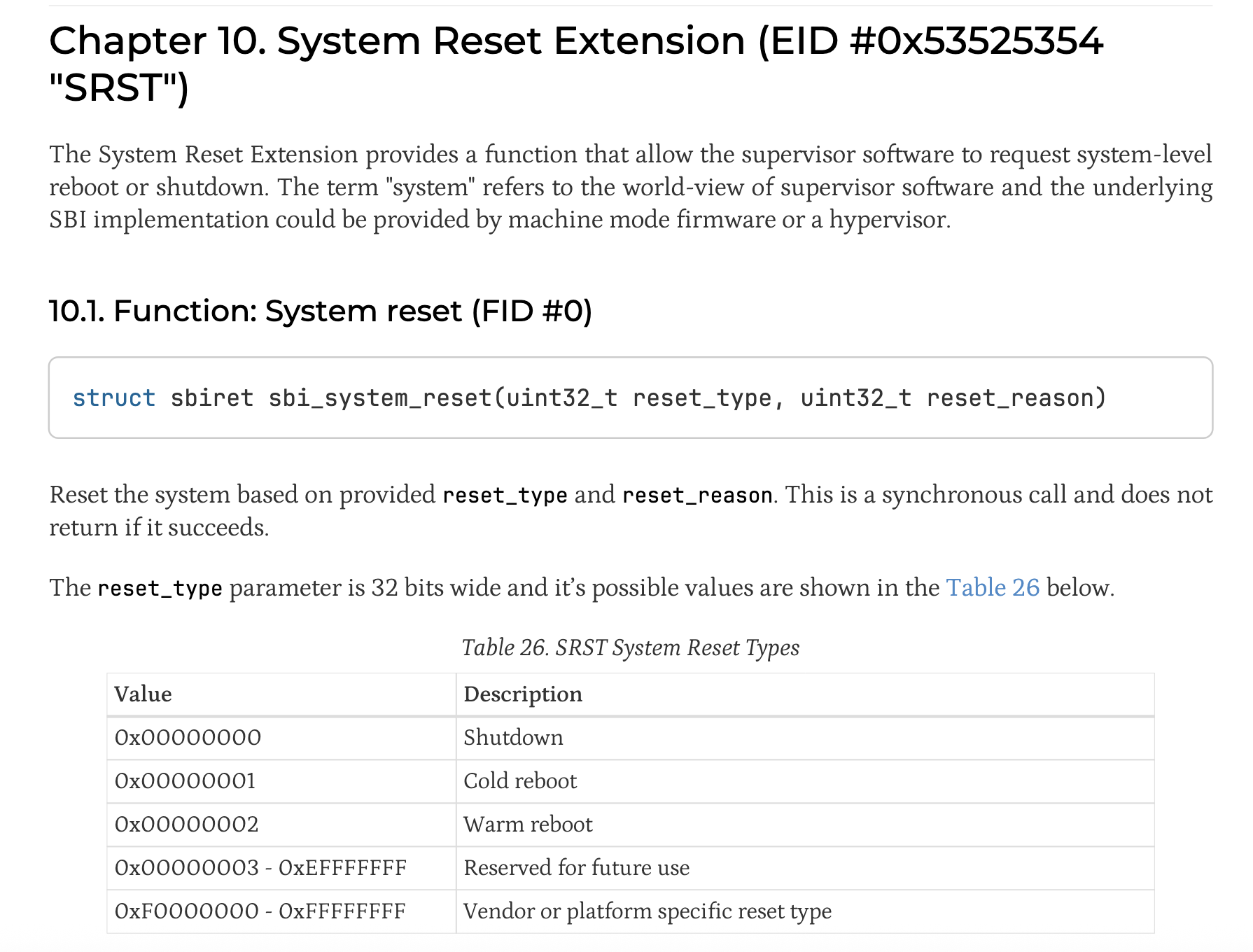Open the Table 26 link
This screenshot has height=952, width=1253.
pos(992,587)
